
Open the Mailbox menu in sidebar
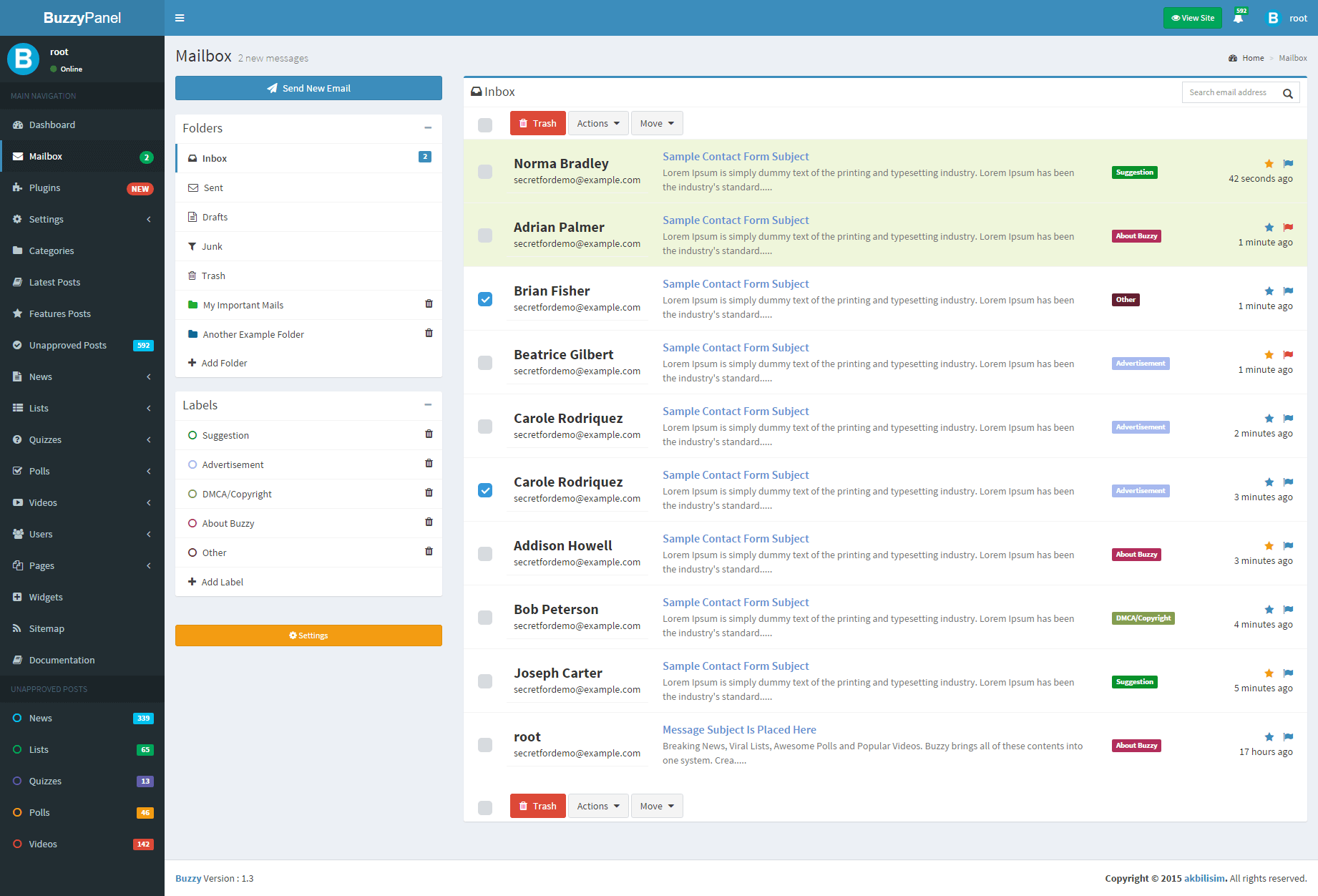[46, 156]
